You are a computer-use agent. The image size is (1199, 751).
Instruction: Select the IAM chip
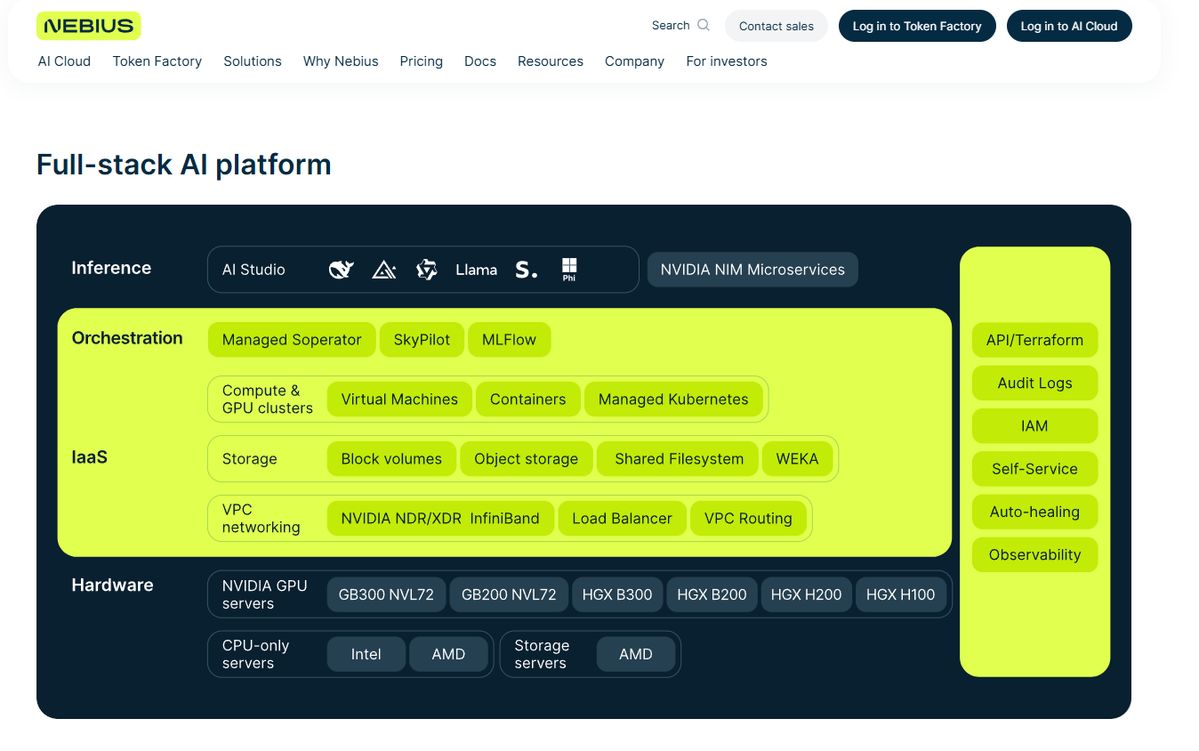click(x=1035, y=426)
